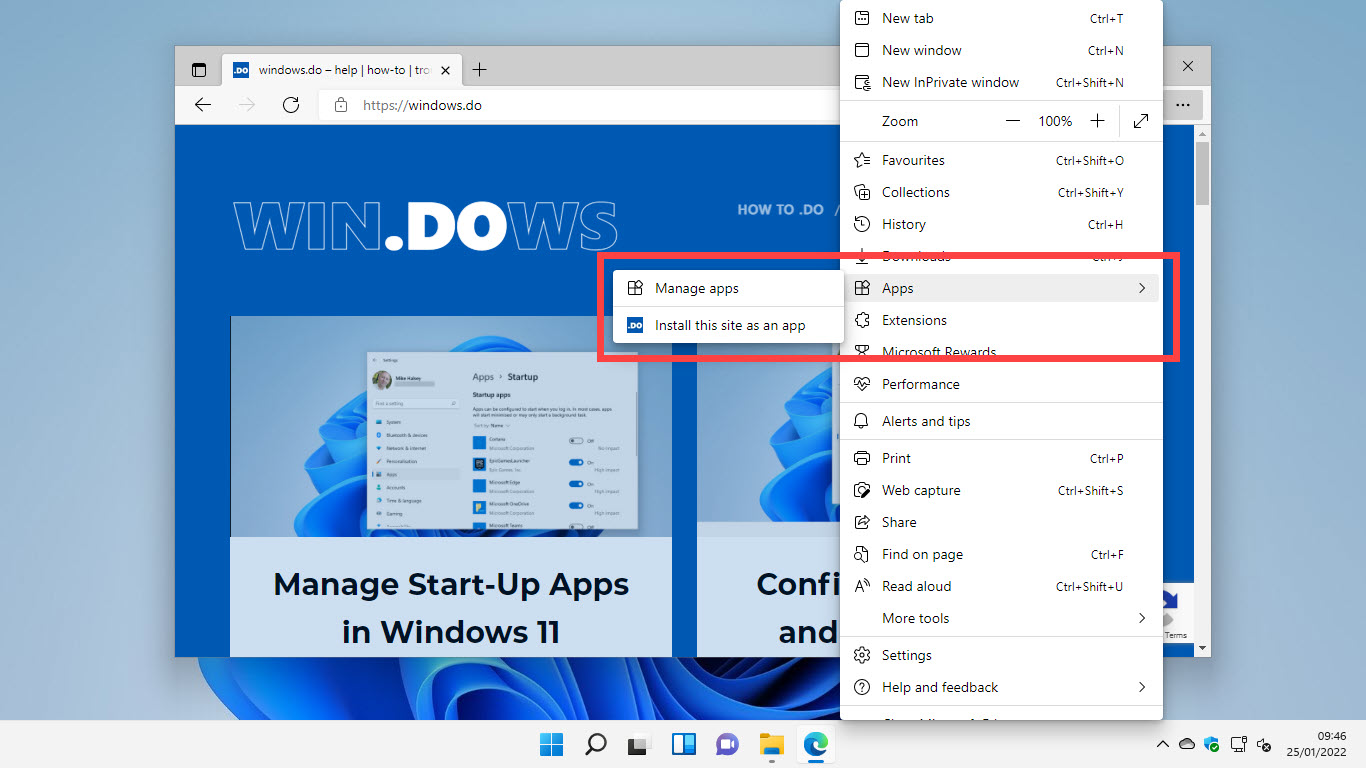Open Settings from the Edge menu
This screenshot has width=1366, height=768.
[x=1001, y=655]
